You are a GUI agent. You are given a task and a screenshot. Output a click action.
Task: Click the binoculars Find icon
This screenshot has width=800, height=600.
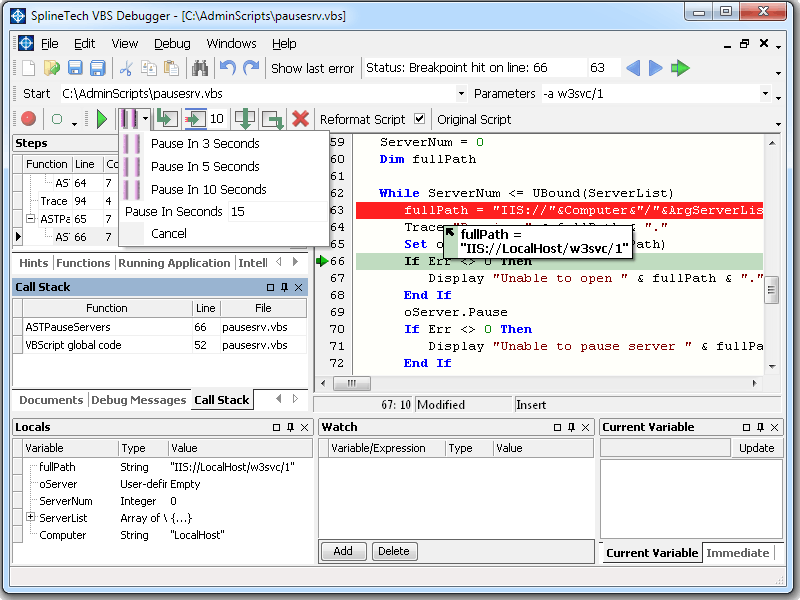200,68
